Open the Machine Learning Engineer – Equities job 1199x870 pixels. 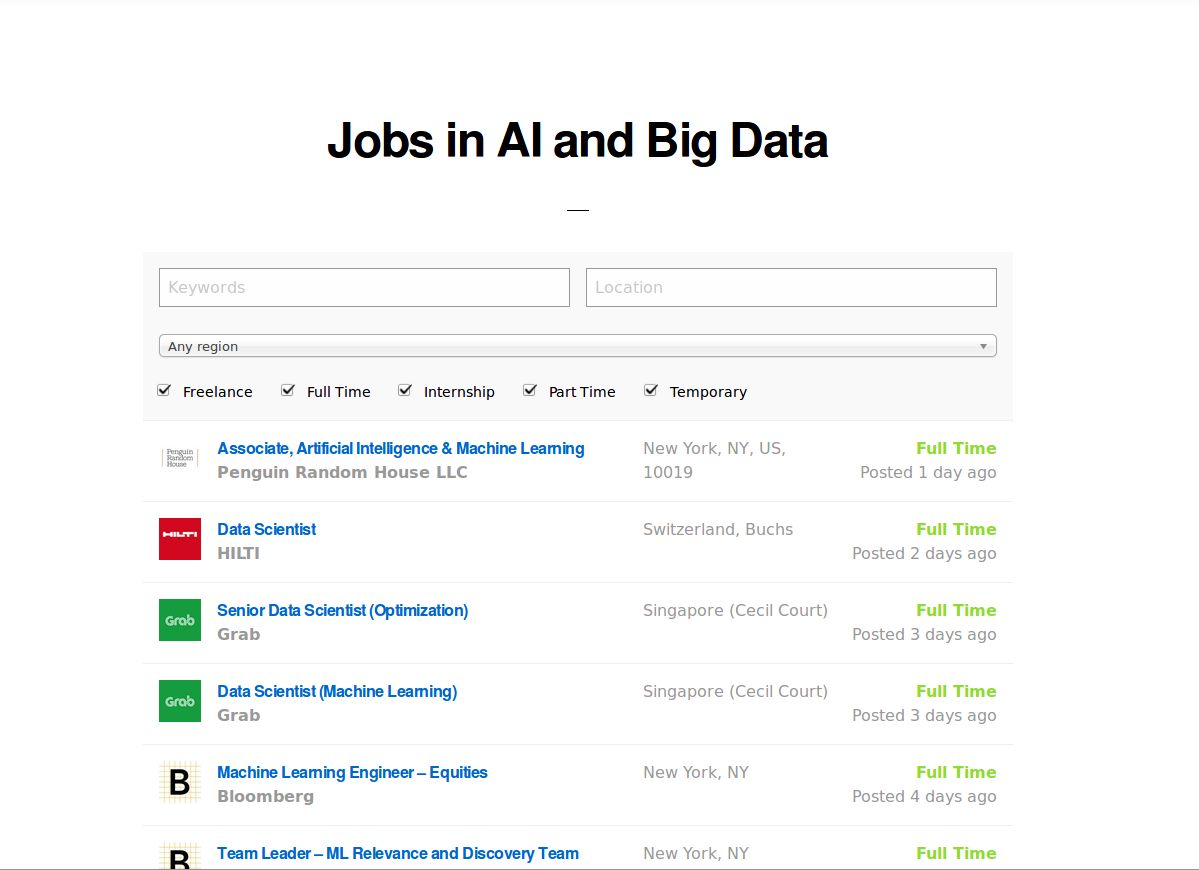(x=352, y=772)
